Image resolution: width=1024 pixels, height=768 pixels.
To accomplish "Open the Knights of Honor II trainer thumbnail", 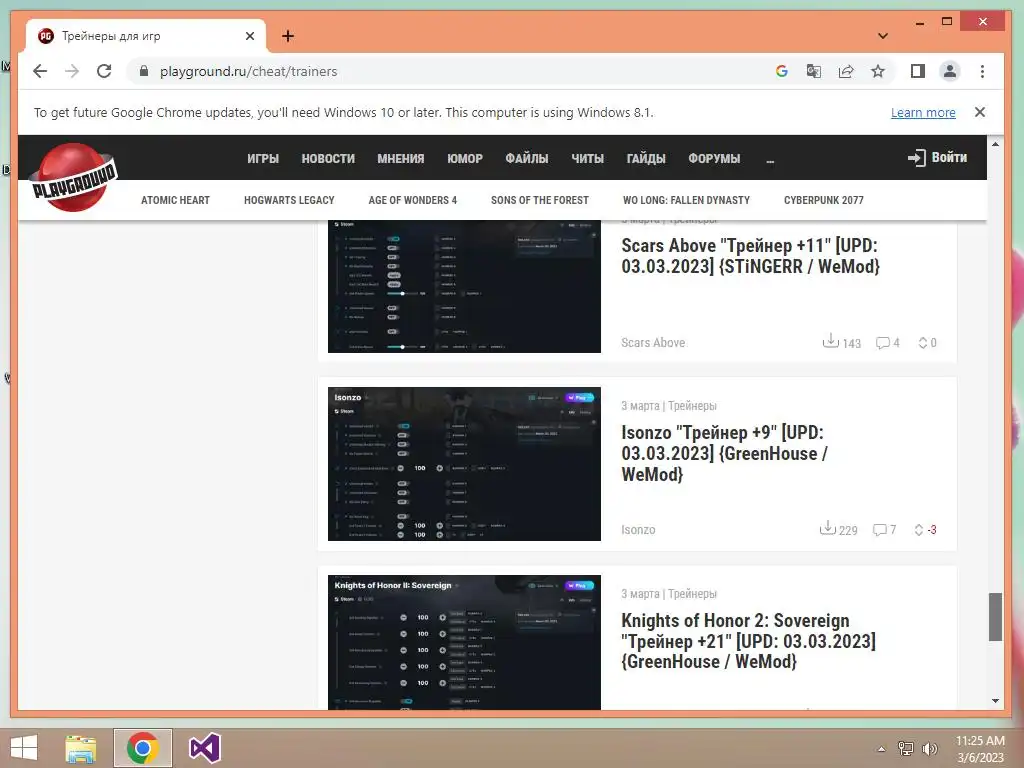I will [x=464, y=643].
